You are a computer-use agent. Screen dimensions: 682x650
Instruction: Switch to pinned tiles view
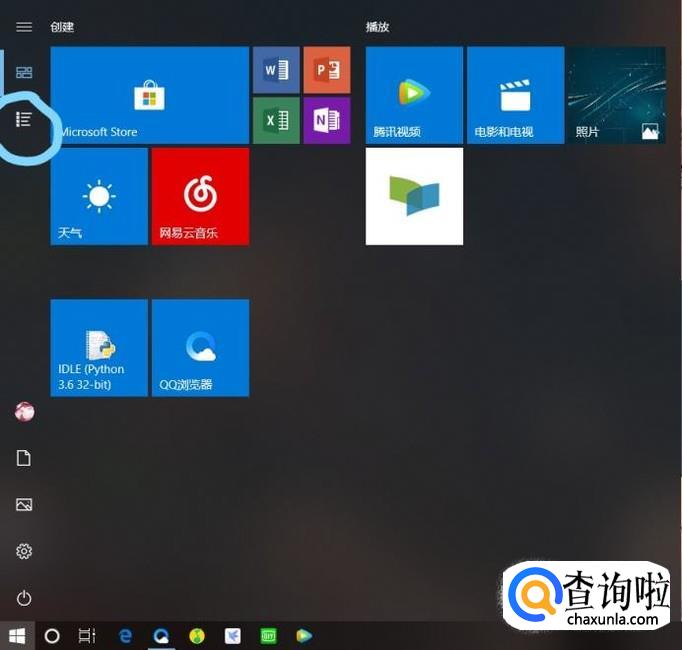[24, 72]
